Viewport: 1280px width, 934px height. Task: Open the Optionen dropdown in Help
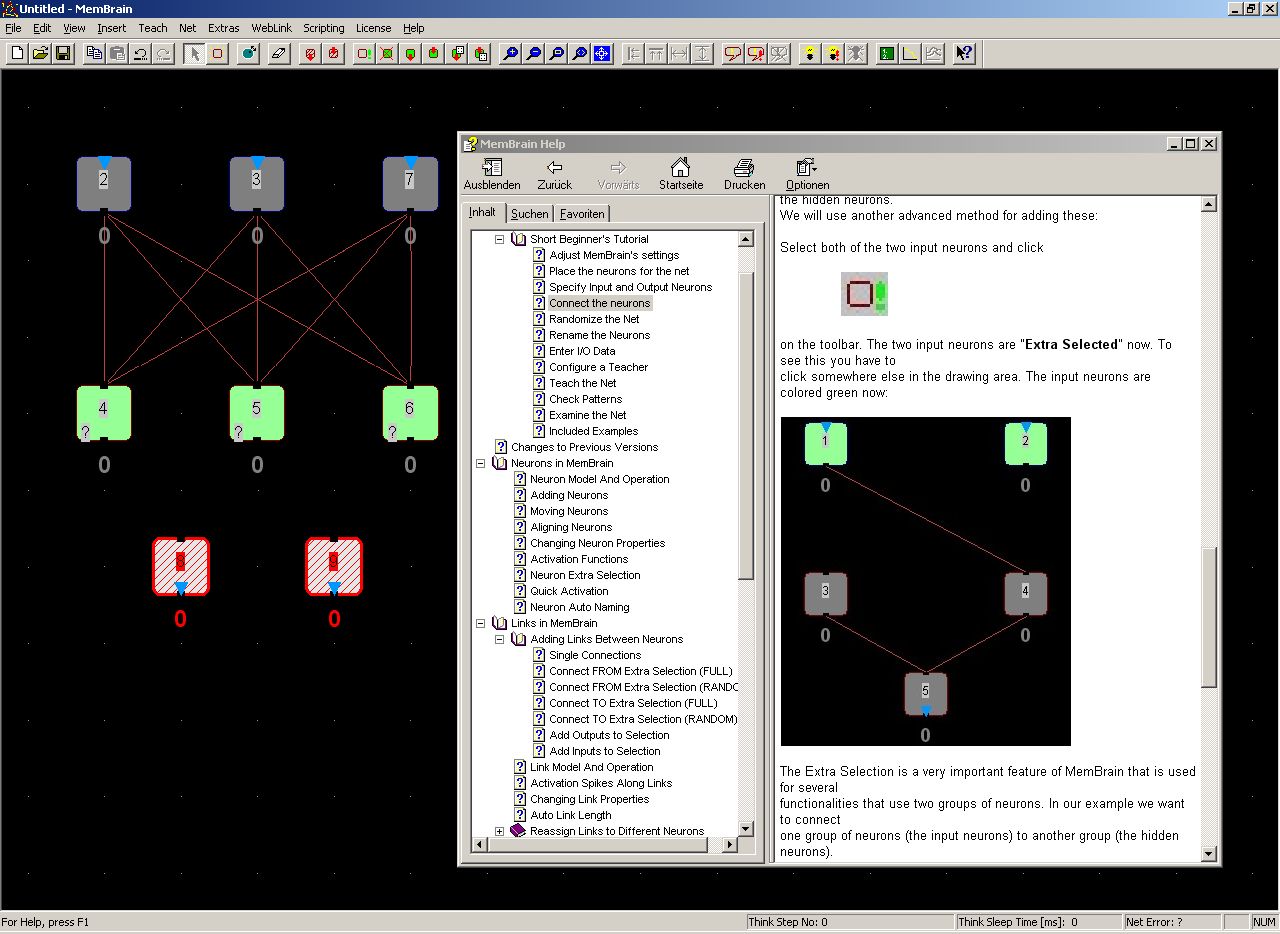[807, 174]
